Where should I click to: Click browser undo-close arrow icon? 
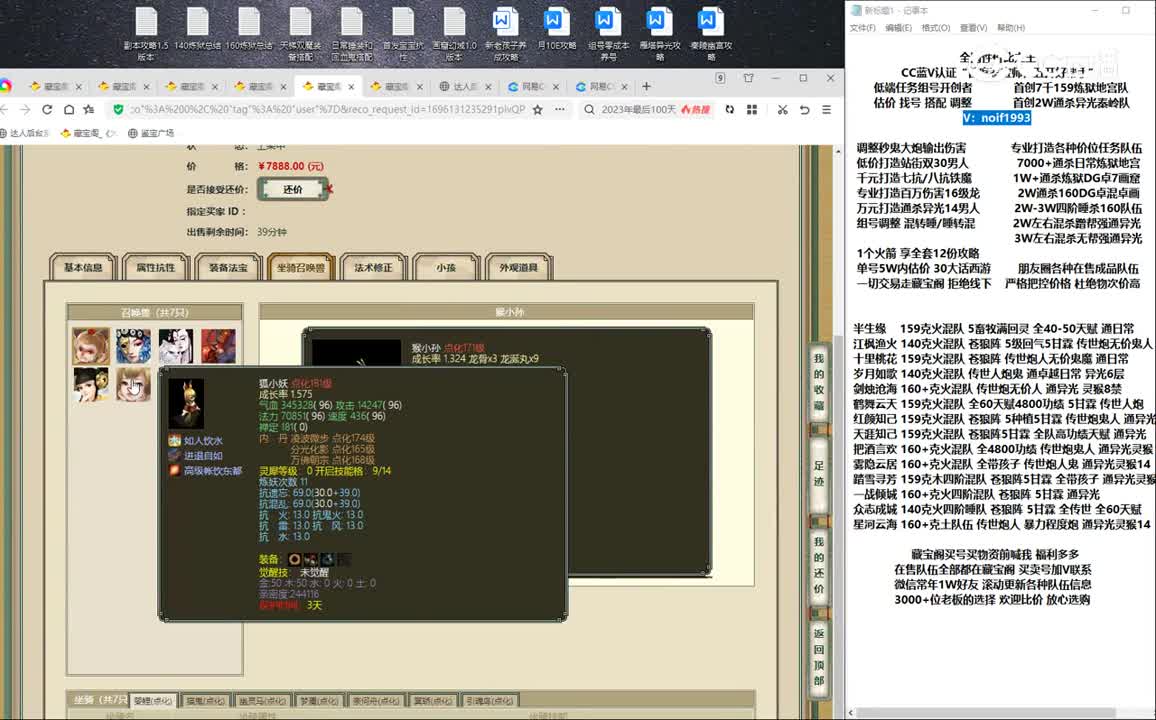pos(804,109)
